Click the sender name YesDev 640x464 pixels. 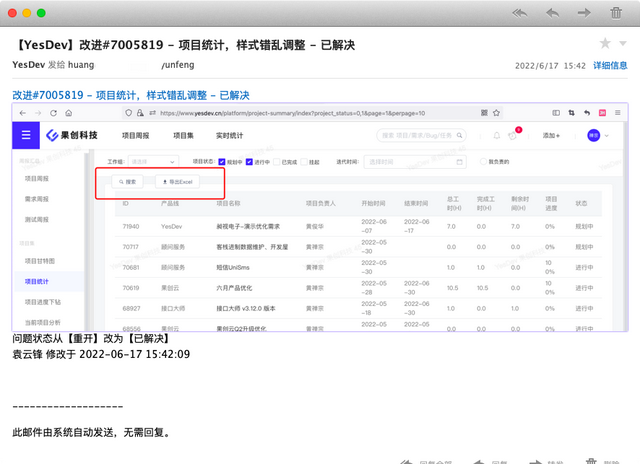click(x=29, y=65)
